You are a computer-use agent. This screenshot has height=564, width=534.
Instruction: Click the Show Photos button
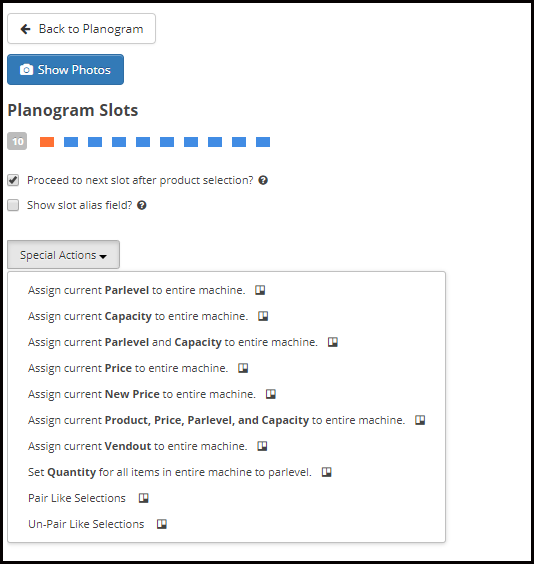(65, 70)
